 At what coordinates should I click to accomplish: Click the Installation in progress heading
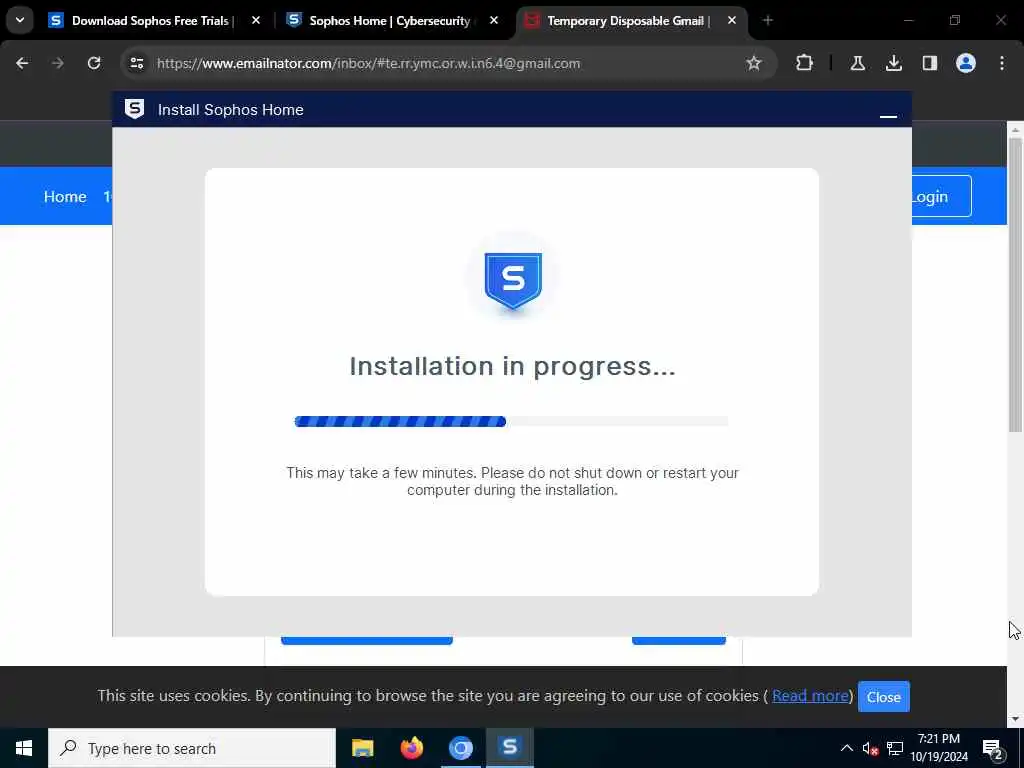(x=512, y=366)
